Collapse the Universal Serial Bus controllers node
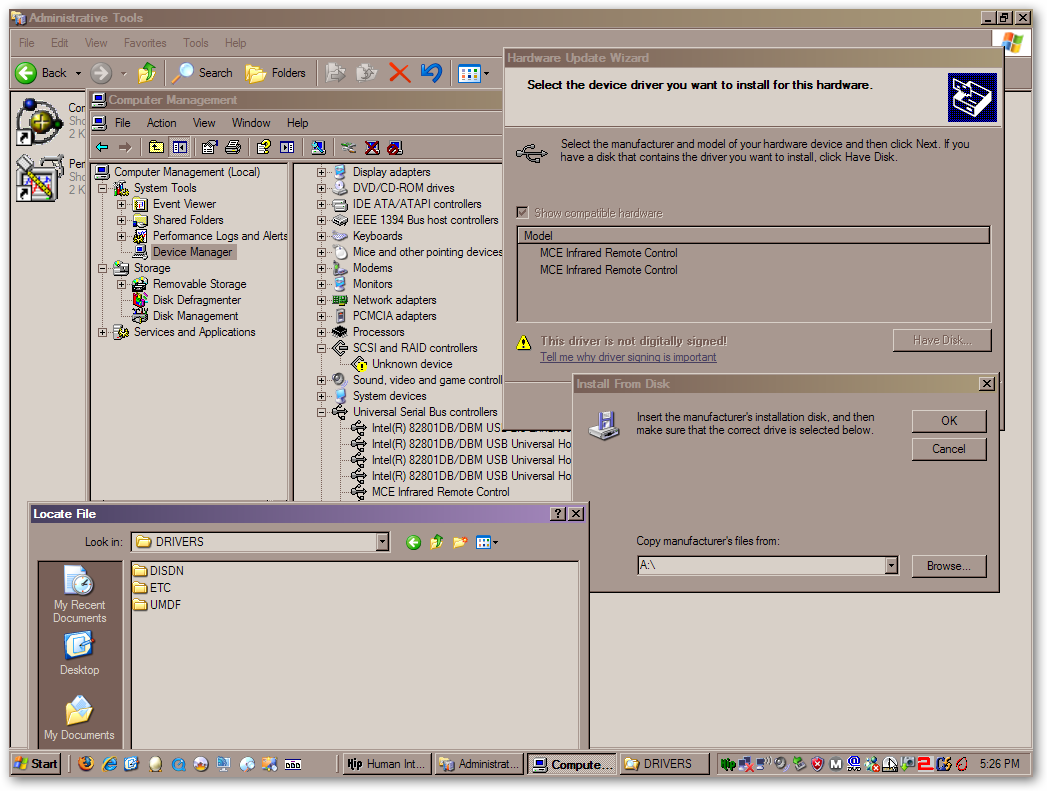This screenshot has width=1047, height=791. click(x=322, y=412)
